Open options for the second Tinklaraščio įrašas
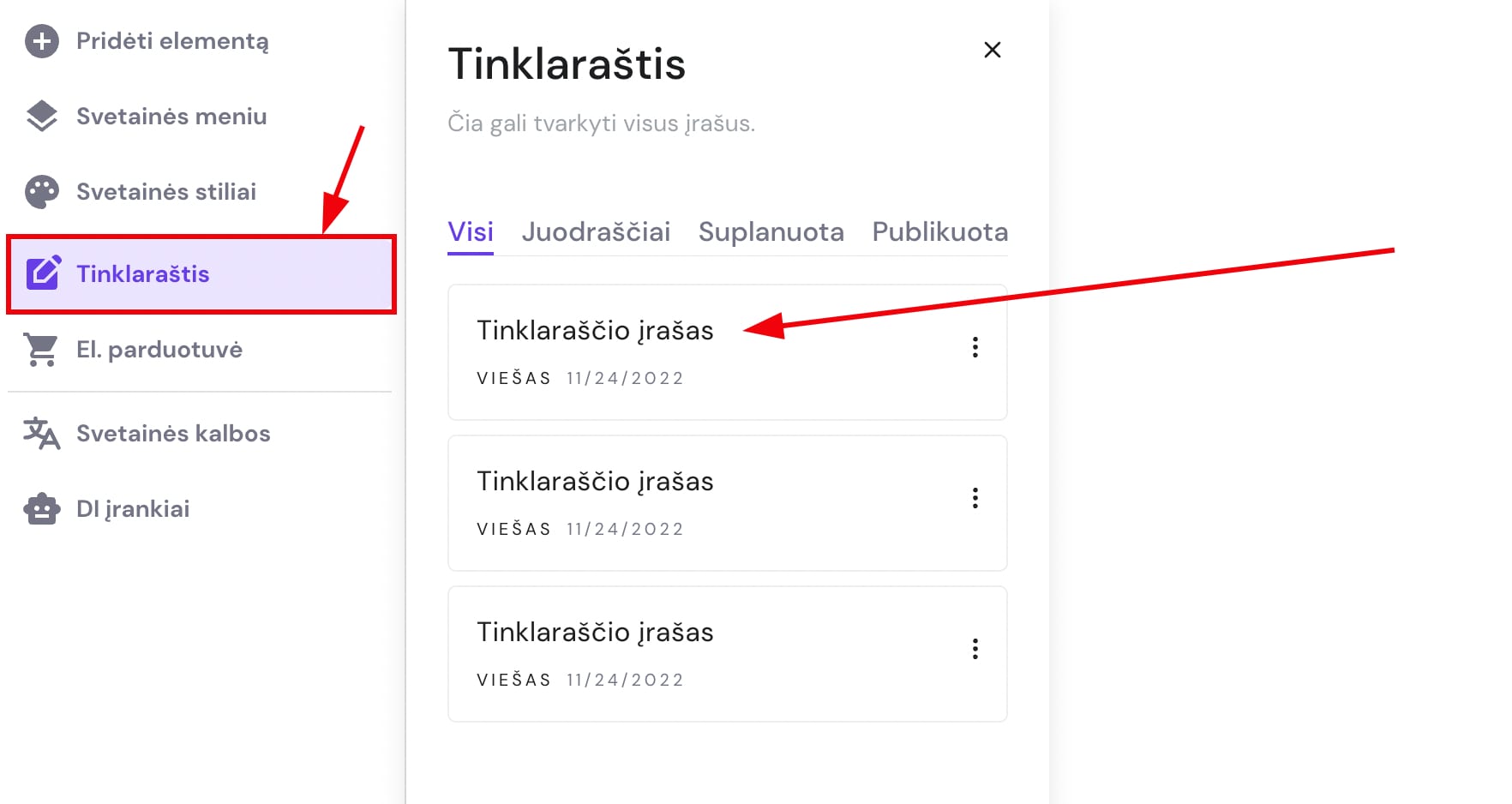The width and height of the screenshot is (1512, 804). [975, 498]
